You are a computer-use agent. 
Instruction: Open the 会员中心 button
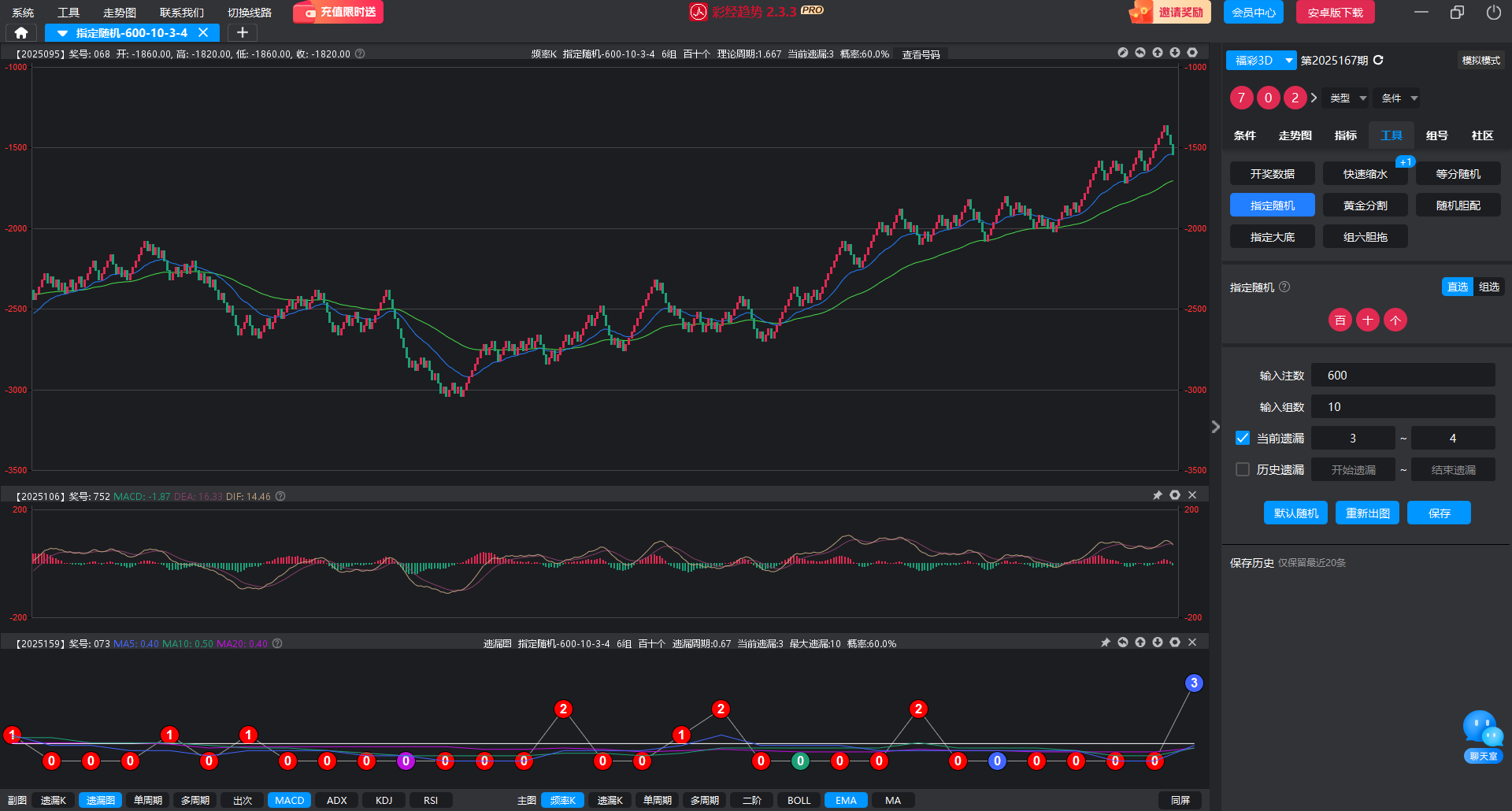tap(1254, 12)
